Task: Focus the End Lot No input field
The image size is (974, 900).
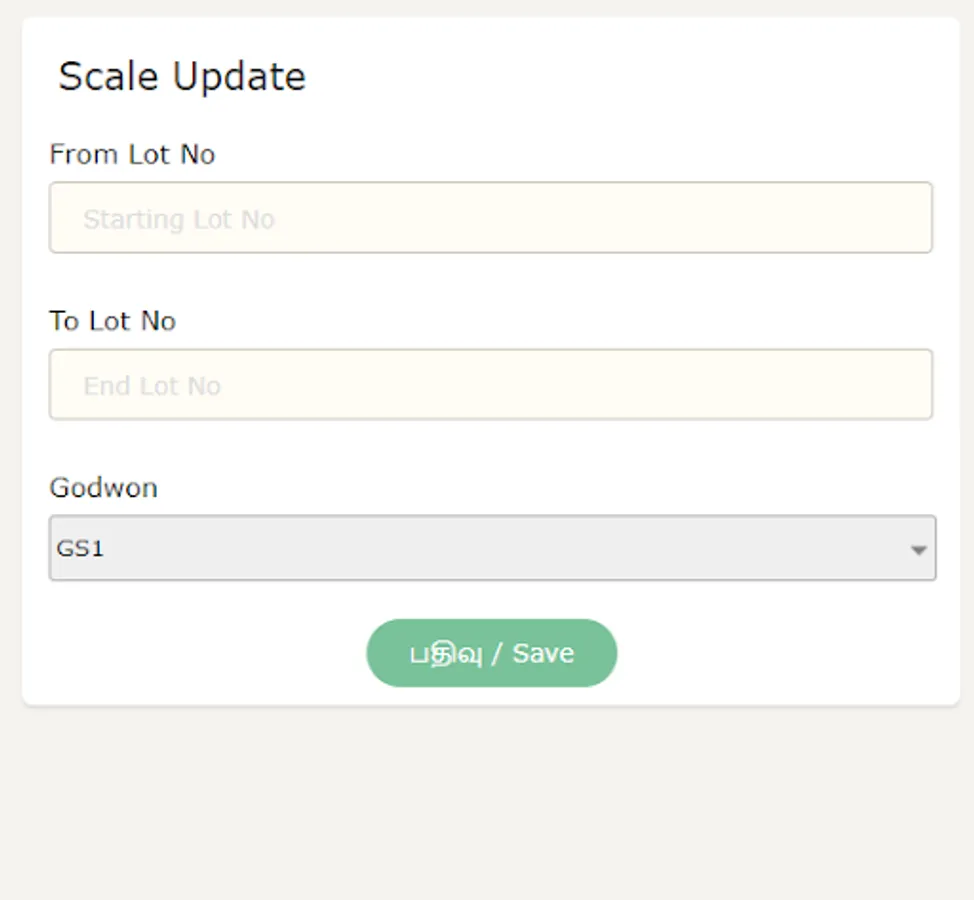Action: (490, 385)
